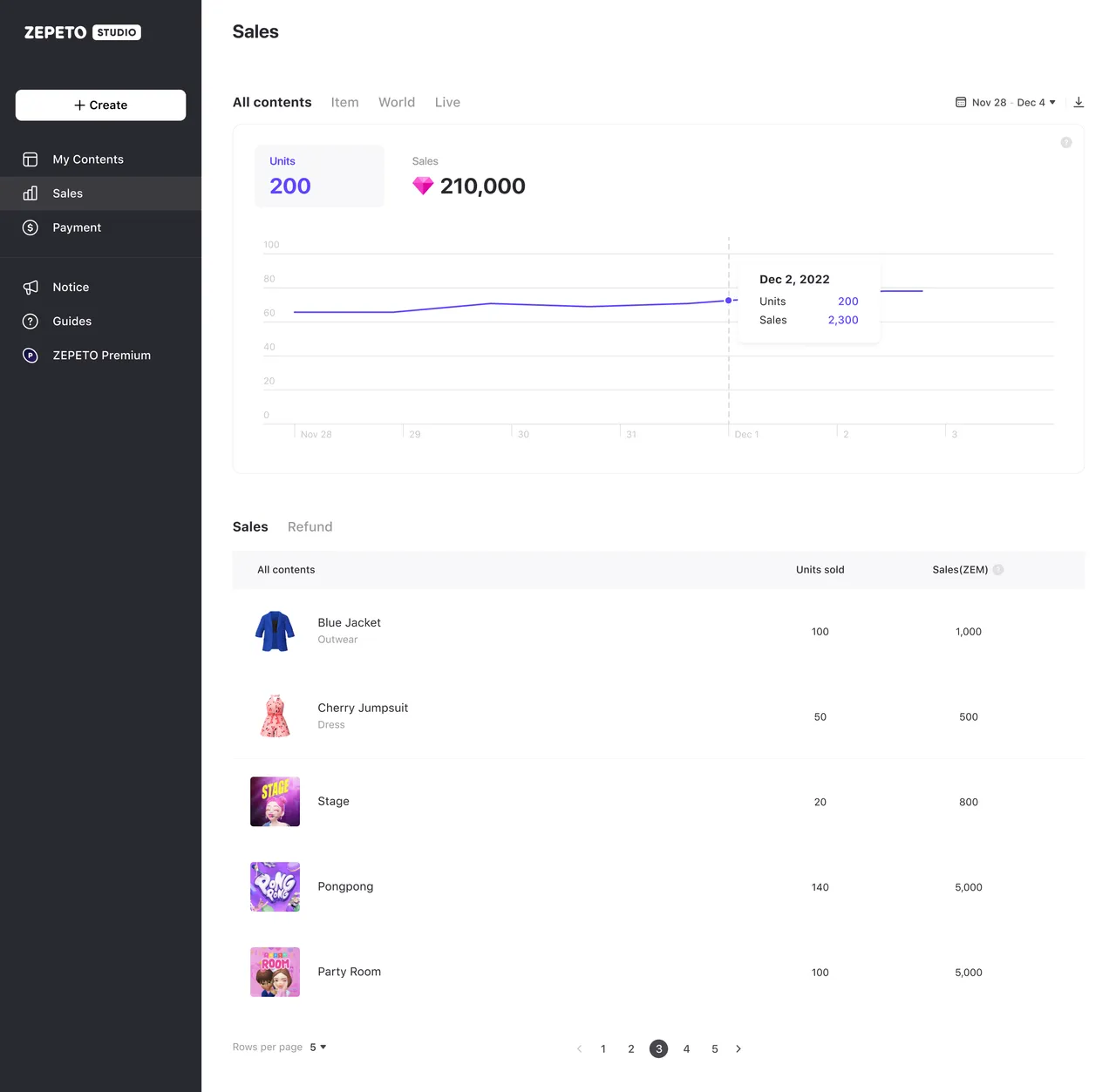Switch to the World tab
The width and height of the screenshot is (1116, 1092).
coord(397,102)
